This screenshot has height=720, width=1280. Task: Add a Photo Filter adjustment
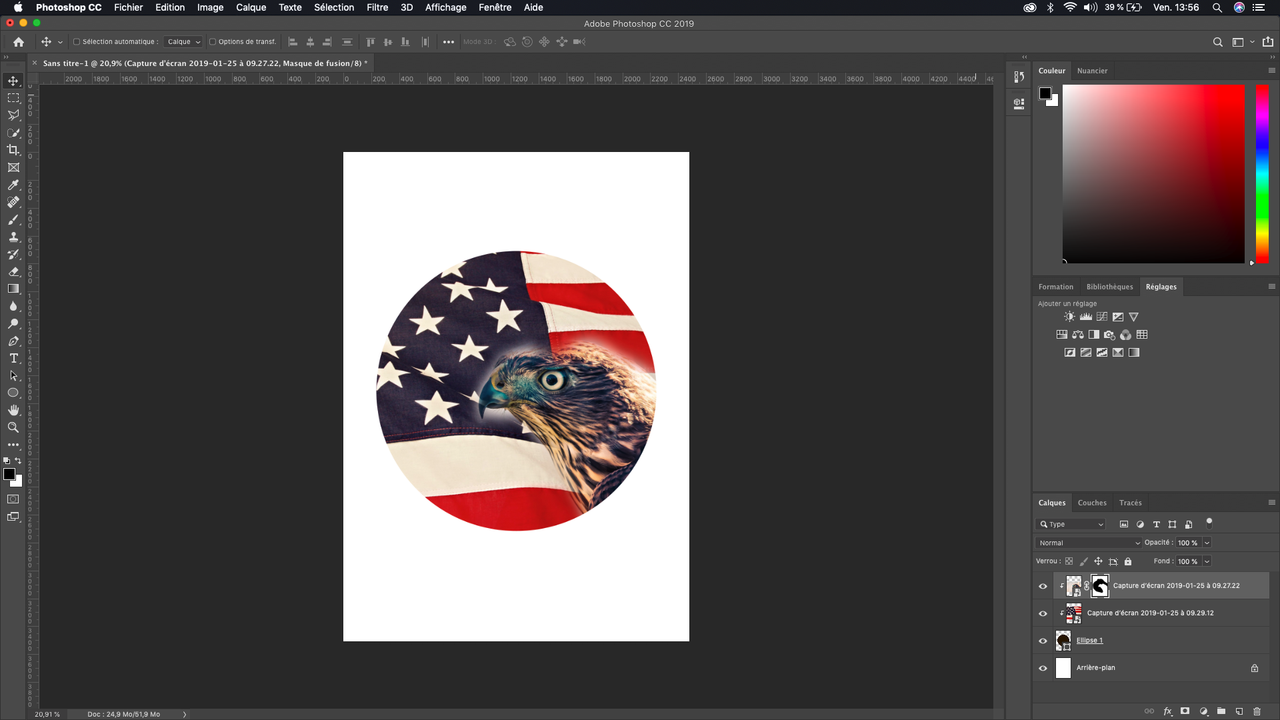(x=1110, y=335)
